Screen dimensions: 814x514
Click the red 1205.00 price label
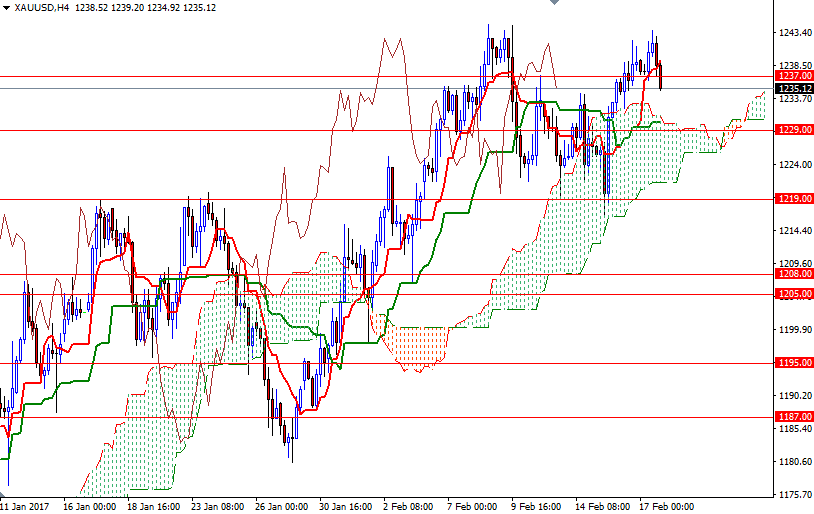tap(793, 293)
